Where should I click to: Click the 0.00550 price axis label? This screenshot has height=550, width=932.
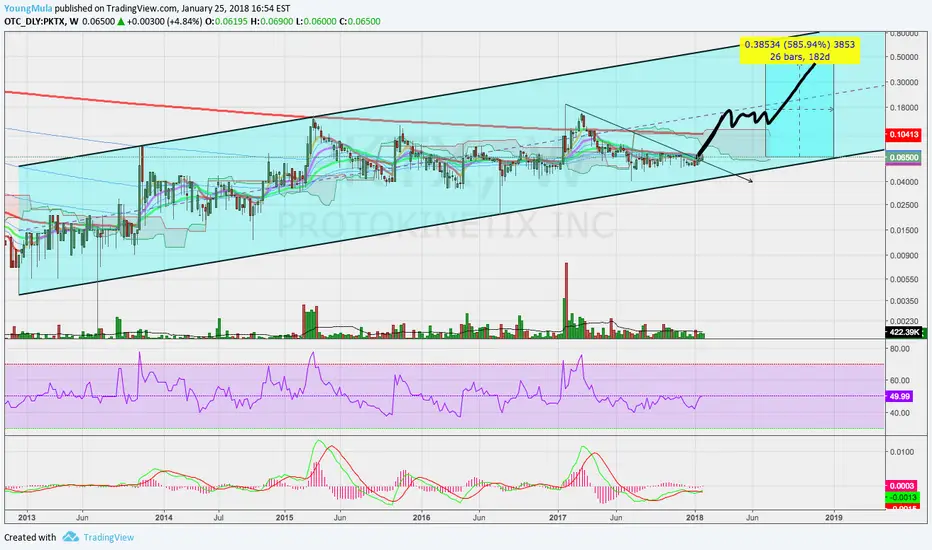point(903,279)
